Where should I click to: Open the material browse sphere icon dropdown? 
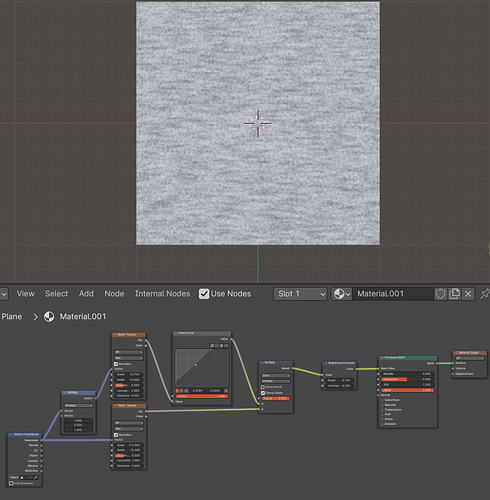tap(342, 294)
